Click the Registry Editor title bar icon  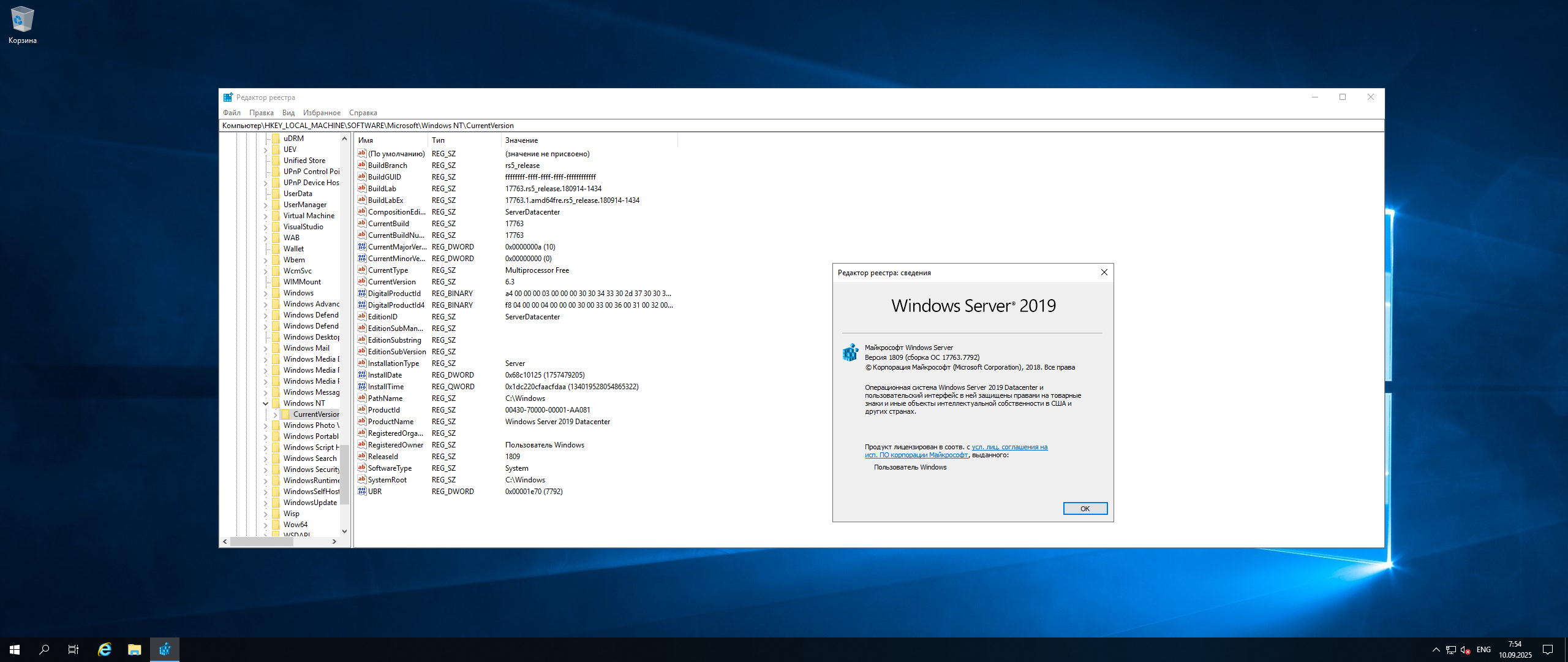(228, 97)
